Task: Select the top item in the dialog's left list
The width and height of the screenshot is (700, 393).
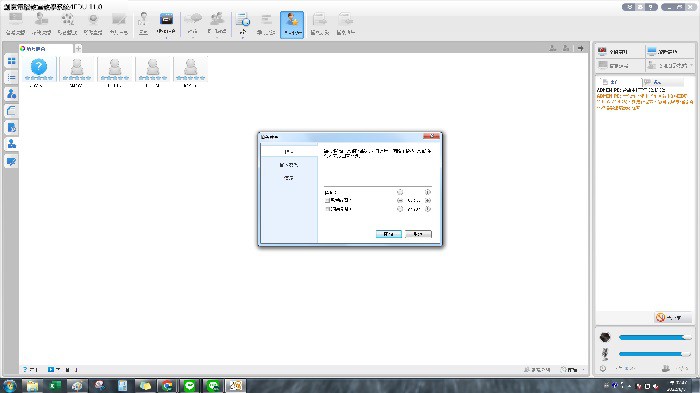Action: point(289,151)
